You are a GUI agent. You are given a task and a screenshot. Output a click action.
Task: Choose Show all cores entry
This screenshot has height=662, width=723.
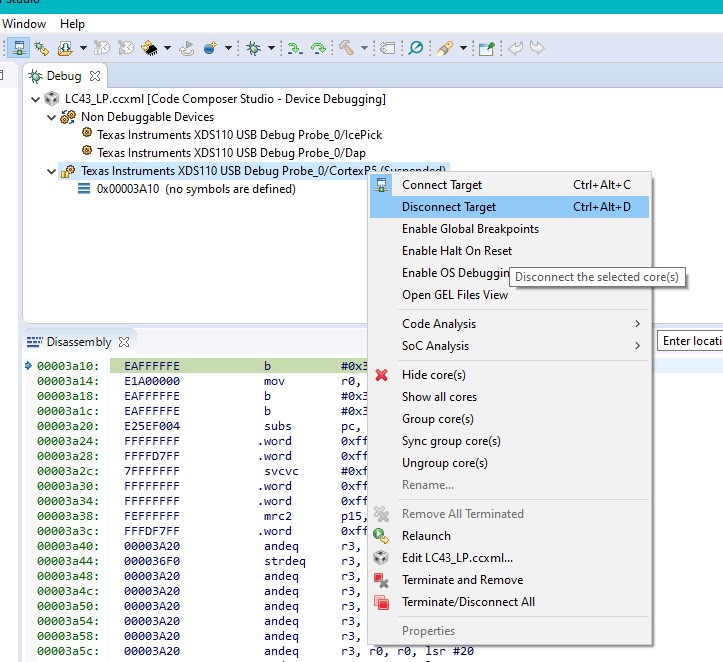[510, 397]
